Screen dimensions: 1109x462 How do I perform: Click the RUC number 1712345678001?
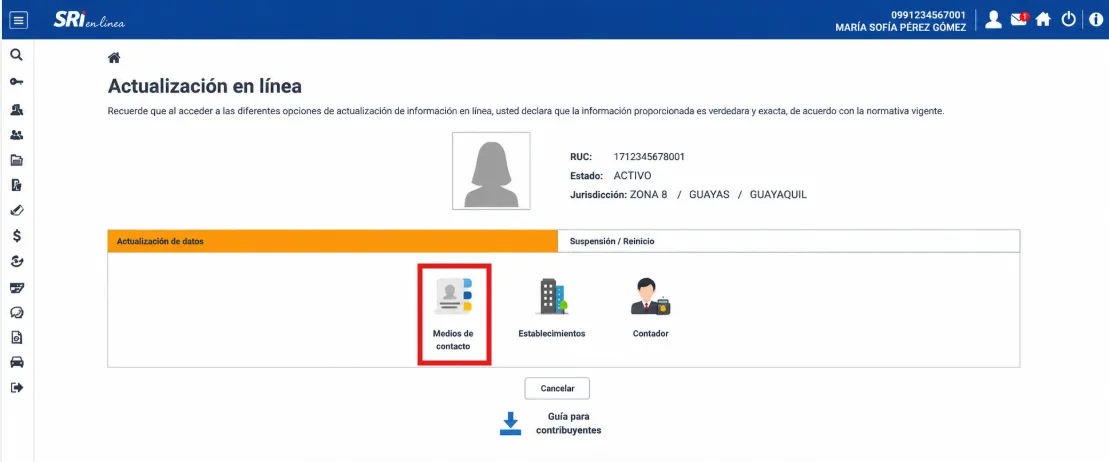[x=649, y=156]
